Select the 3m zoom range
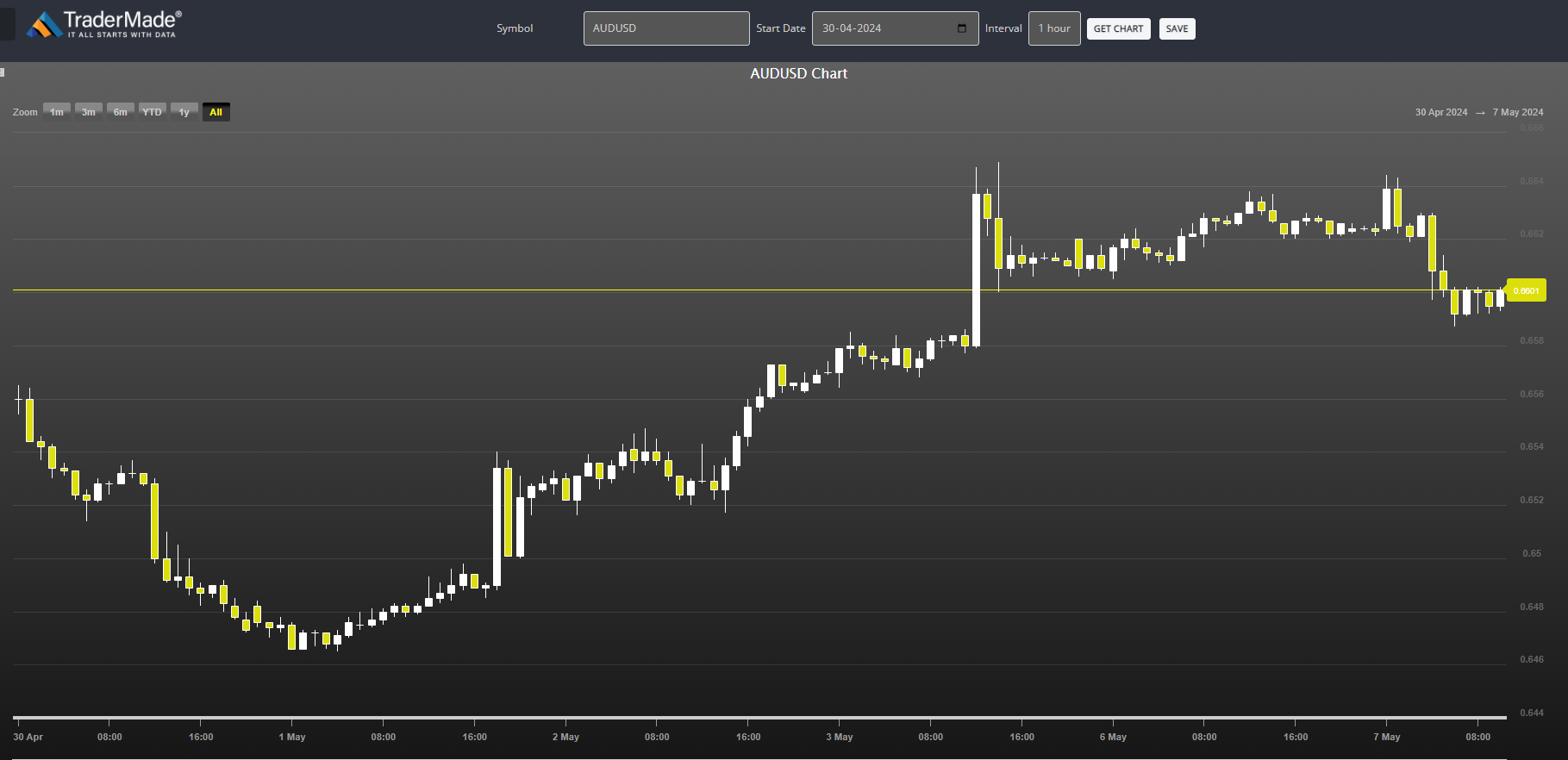Viewport: 1568px width, 760px height. (89, 112)
